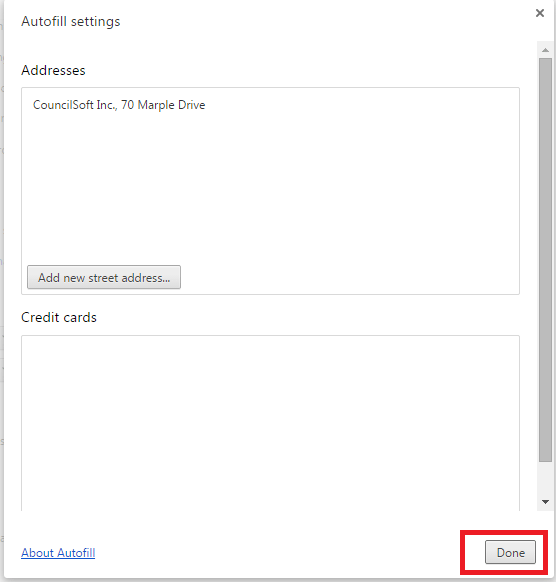Click the scrollbar up arrow

click(545, 50)
